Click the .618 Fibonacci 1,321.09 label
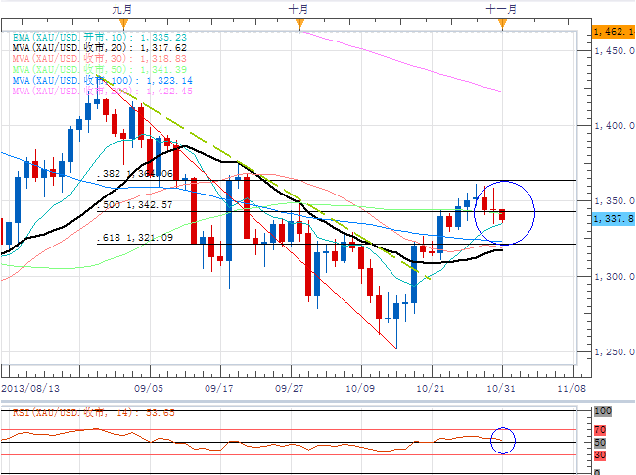 click(135, 238)
